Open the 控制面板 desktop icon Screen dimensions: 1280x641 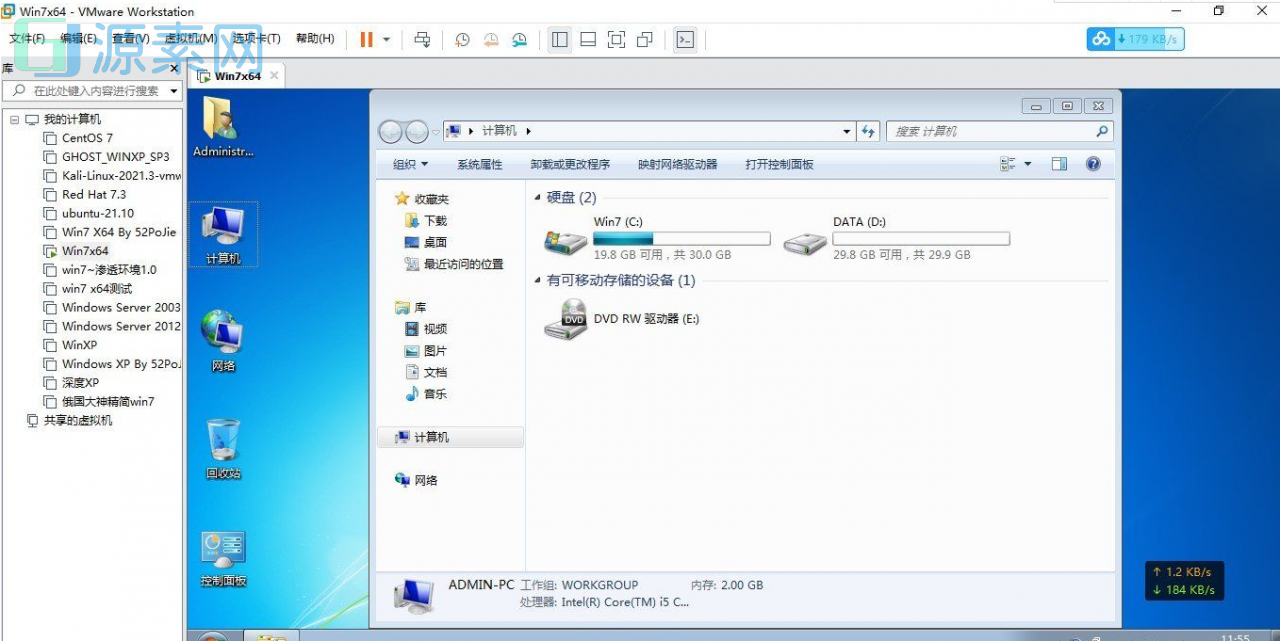[221, 555]
